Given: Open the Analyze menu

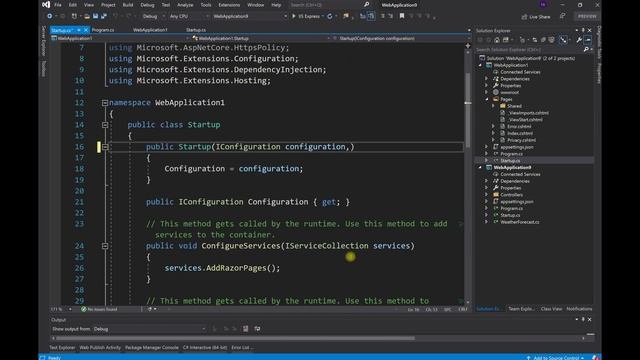Looking at the screenshot, I should tap(185, 5).
